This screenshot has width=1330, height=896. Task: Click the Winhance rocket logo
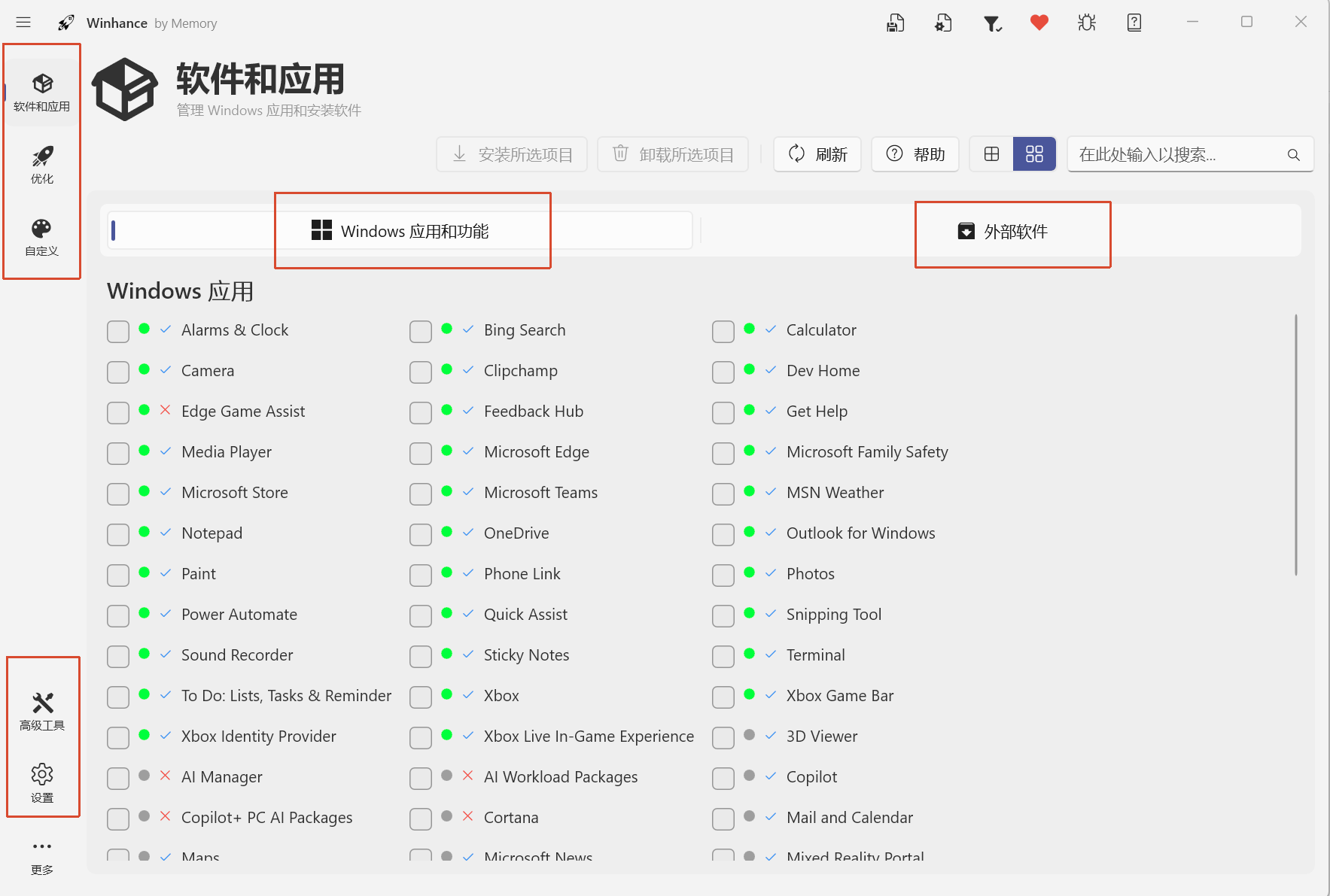click(x=66, y=23)
